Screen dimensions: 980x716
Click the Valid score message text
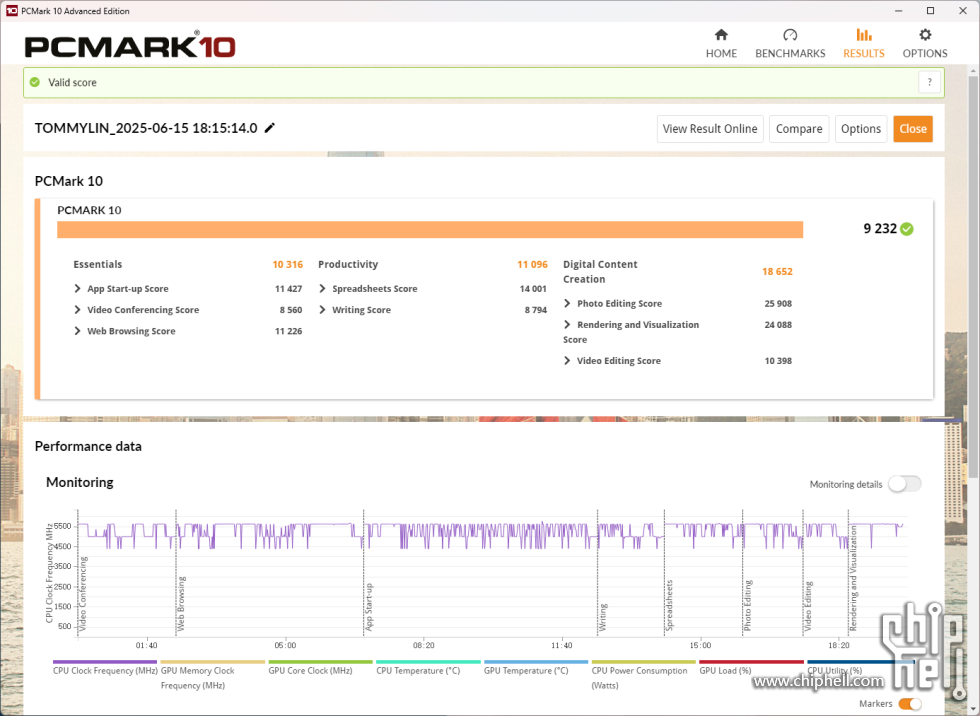72,82
